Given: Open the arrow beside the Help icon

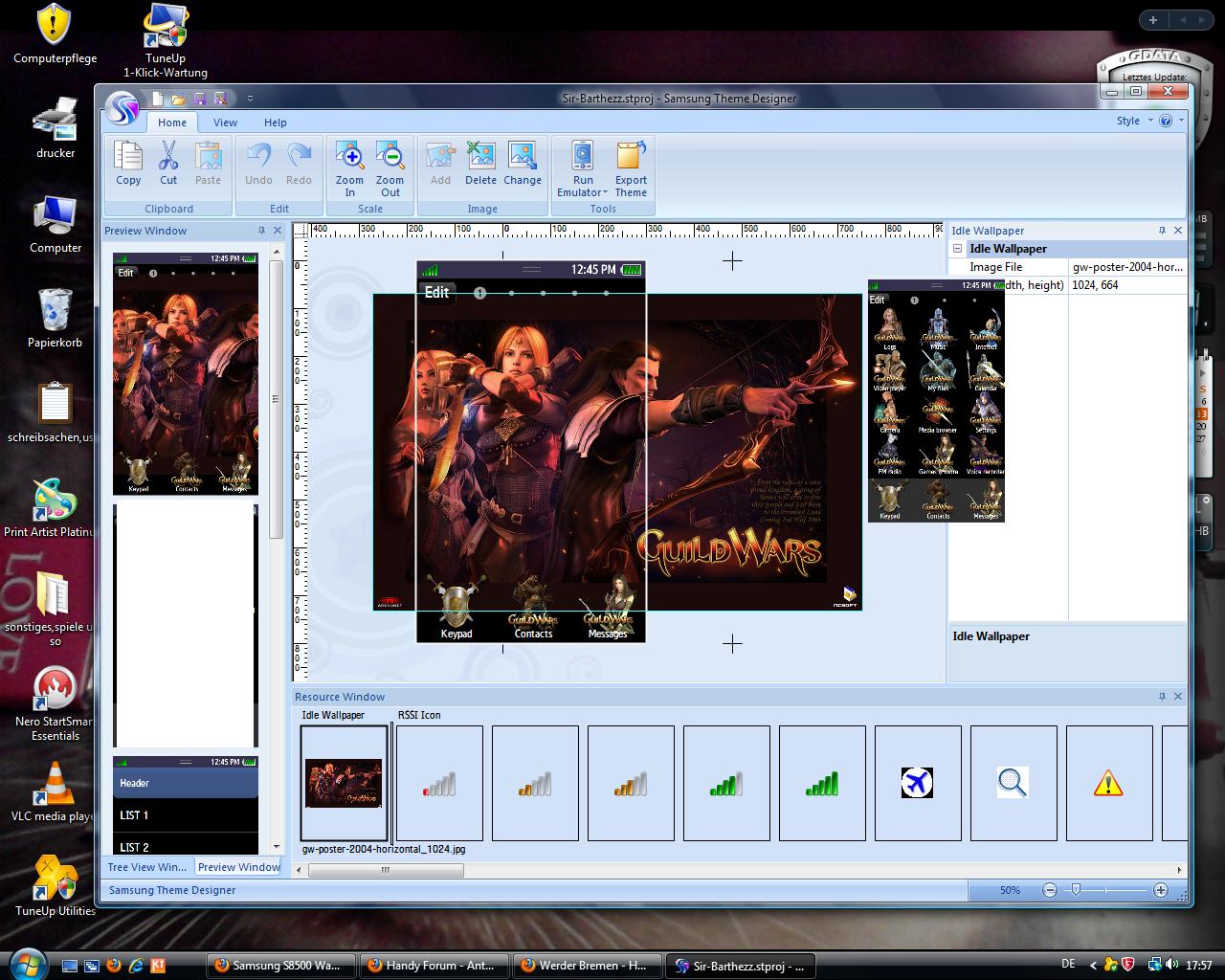Looking at the screenshot, I should 1181,121.
